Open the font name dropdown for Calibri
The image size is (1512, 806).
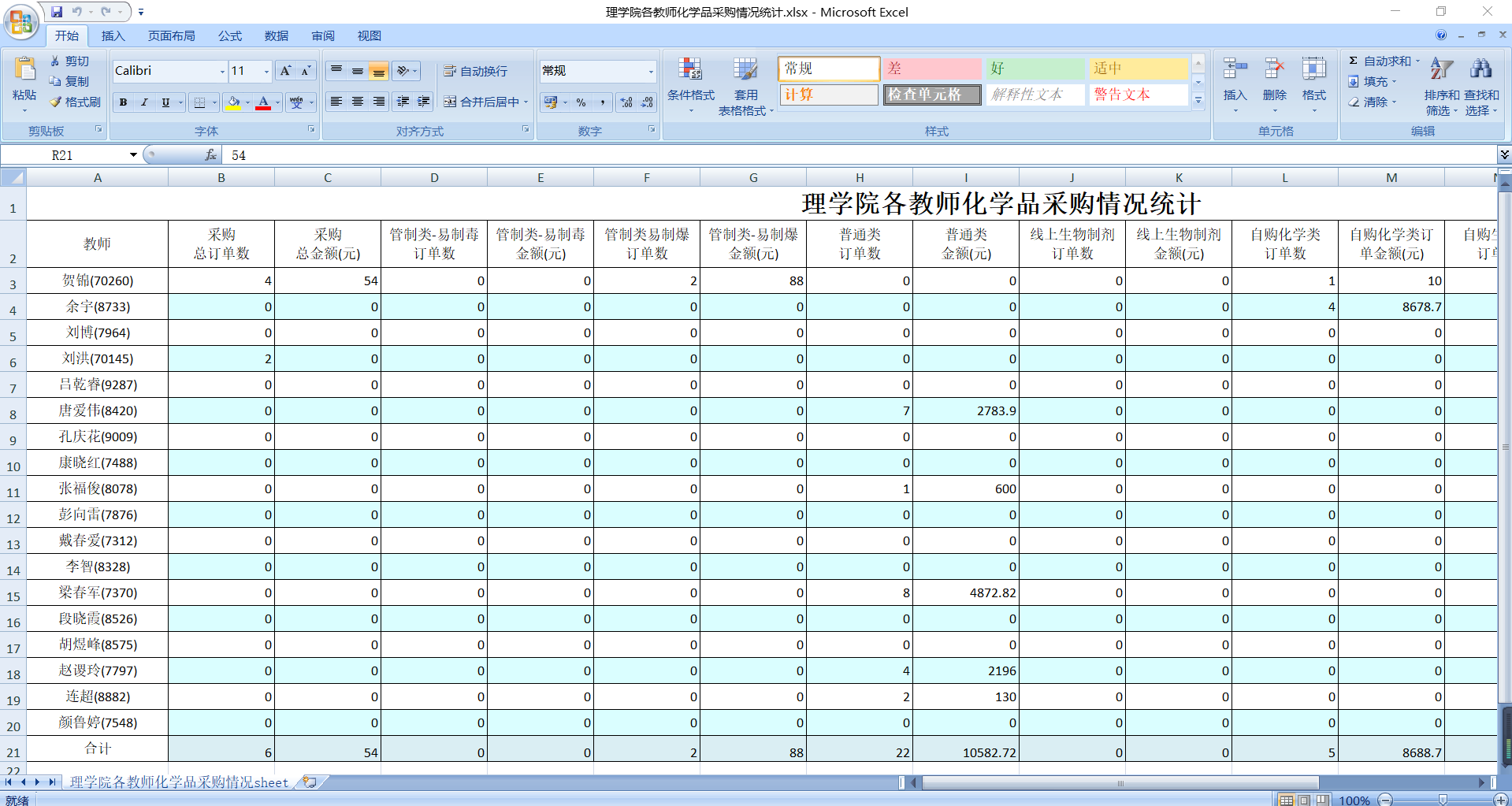pos(221,72)
